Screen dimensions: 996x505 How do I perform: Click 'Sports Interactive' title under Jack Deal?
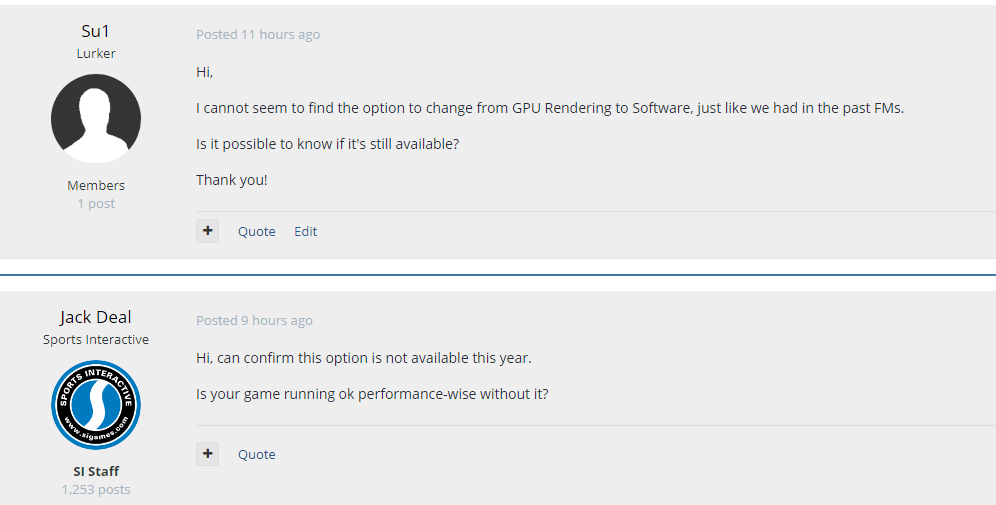point(96,340)
